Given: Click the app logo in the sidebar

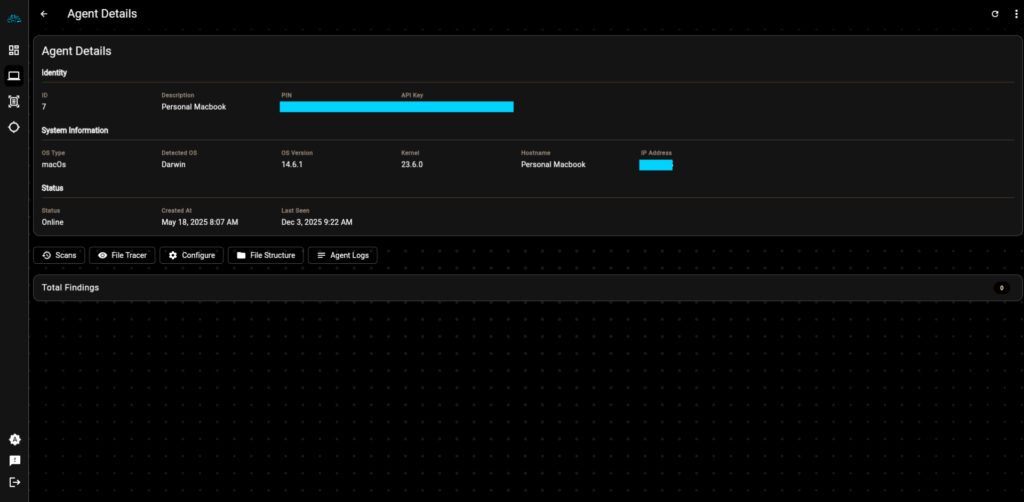Looking at the screenshot, I should click(x=14, y=18).
